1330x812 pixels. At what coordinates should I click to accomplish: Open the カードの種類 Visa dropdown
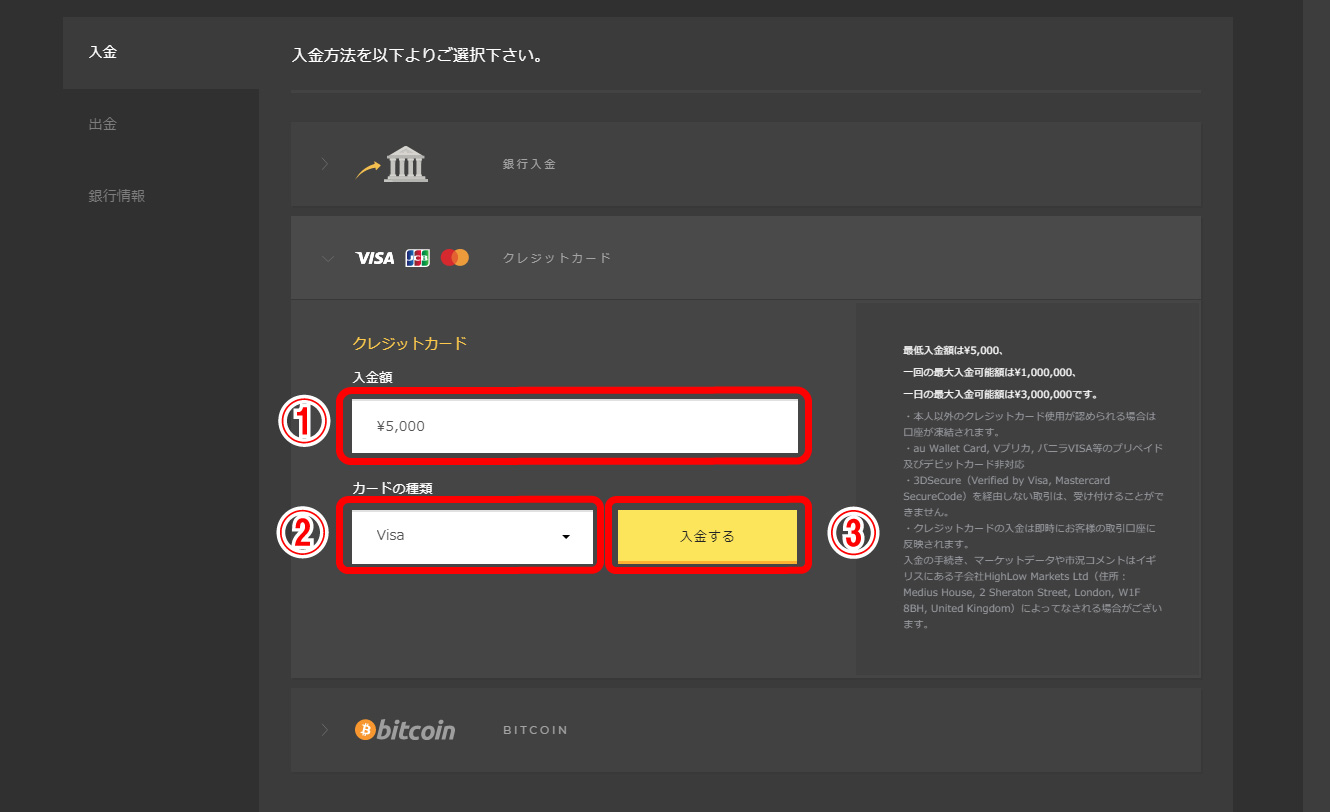coord(472,536)
